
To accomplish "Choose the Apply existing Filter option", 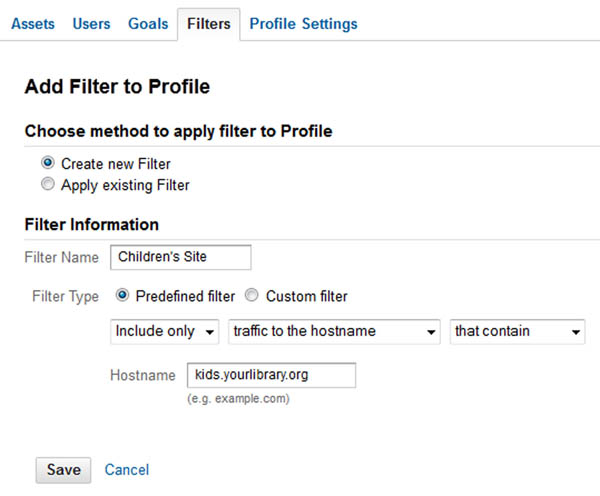I will pyautogui.click(x=48, y=184).
